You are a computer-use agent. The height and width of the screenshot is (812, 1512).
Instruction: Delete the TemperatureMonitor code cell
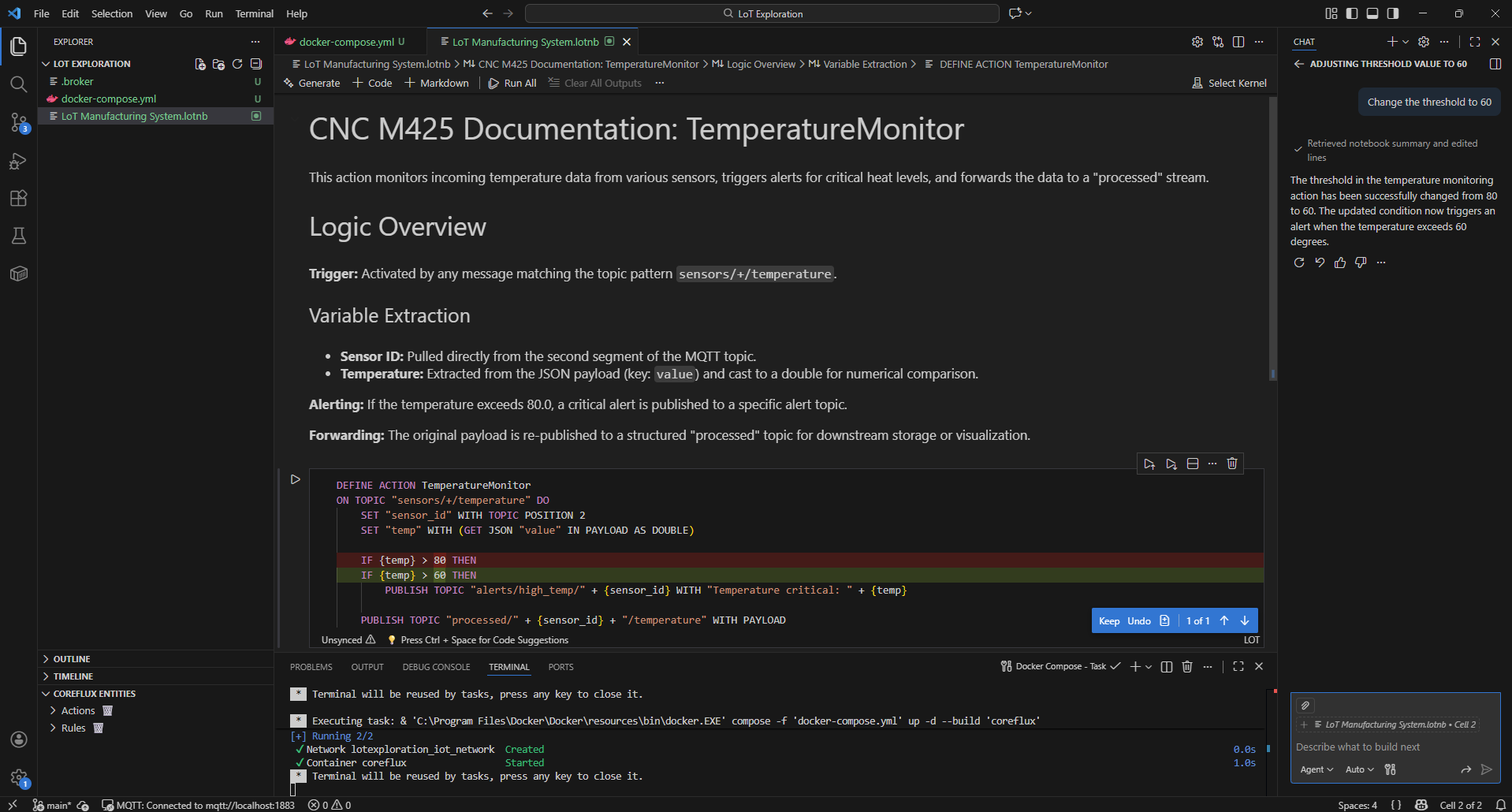[x=1232, y=464]
